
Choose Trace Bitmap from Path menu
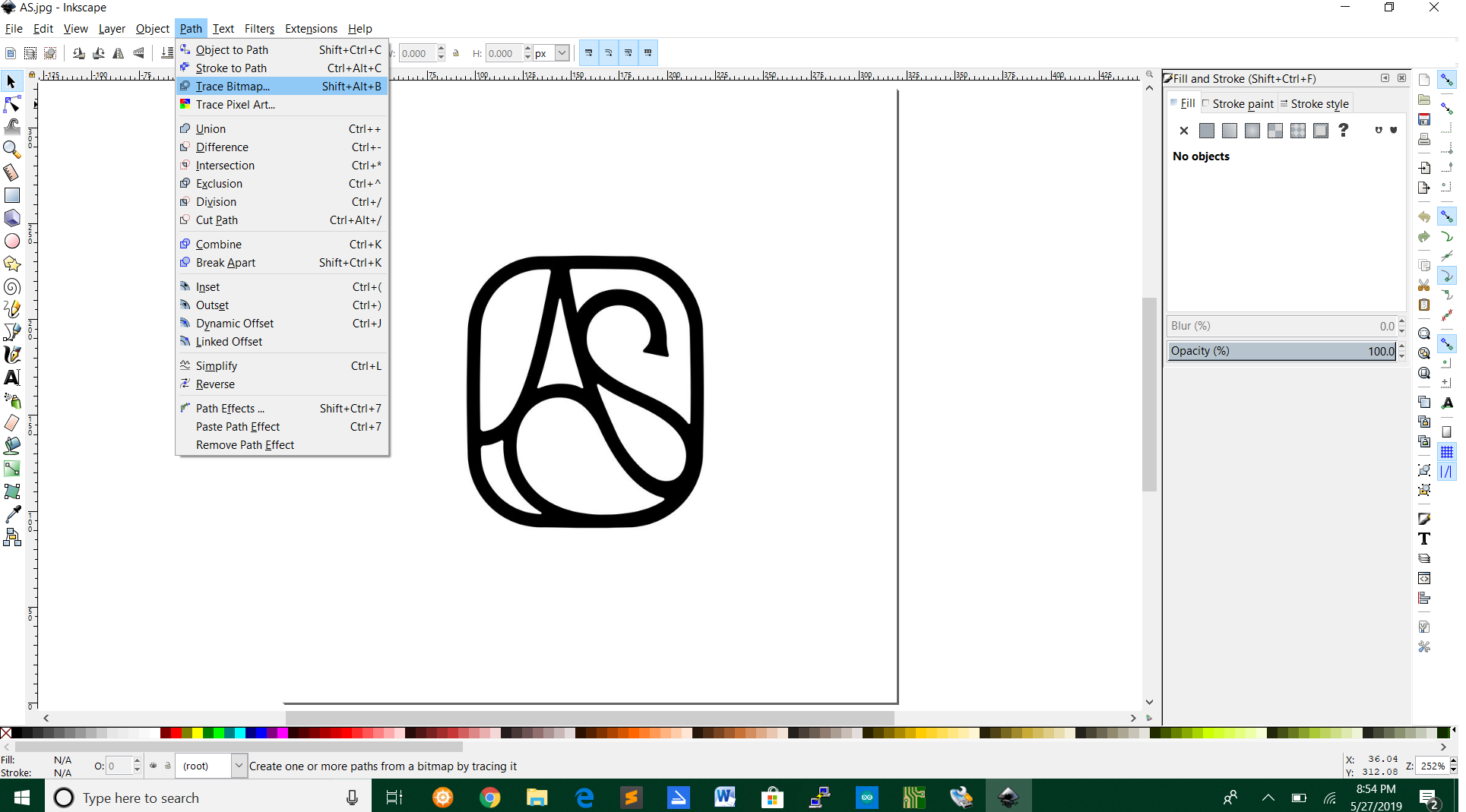pos(282,87)
